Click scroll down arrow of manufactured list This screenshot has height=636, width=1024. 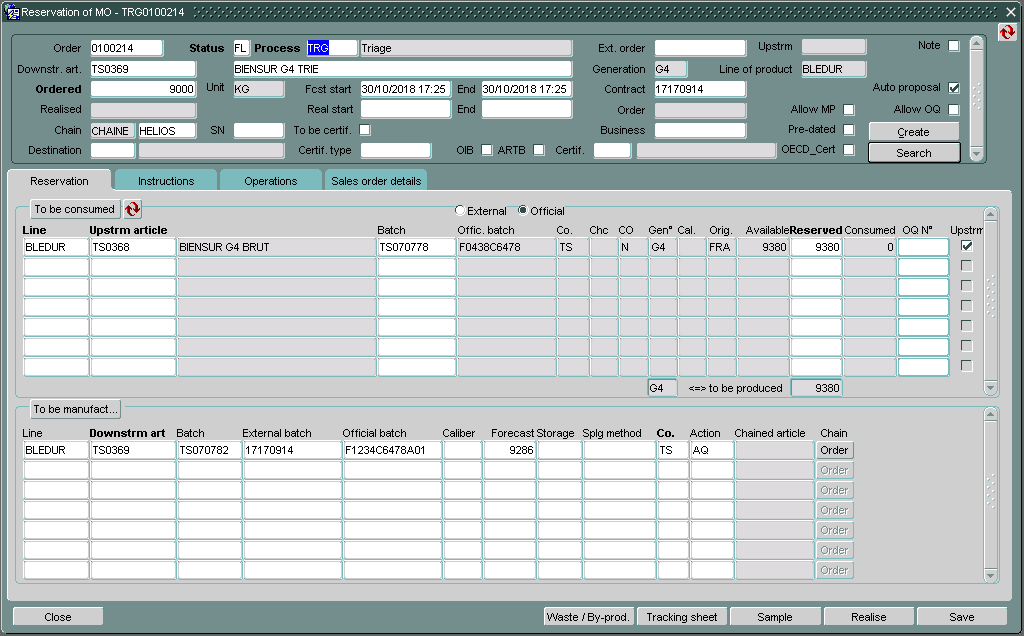pos(991,575)
